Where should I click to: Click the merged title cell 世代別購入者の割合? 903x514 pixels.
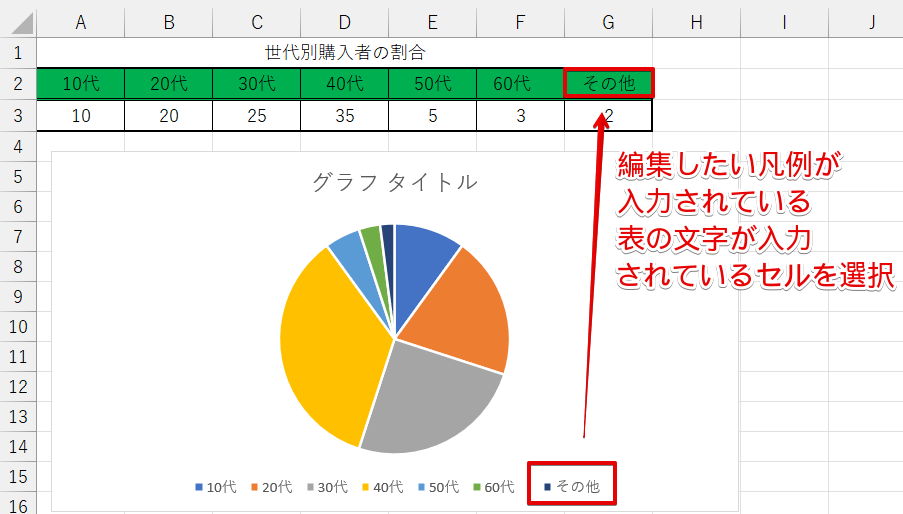[344, 53]
